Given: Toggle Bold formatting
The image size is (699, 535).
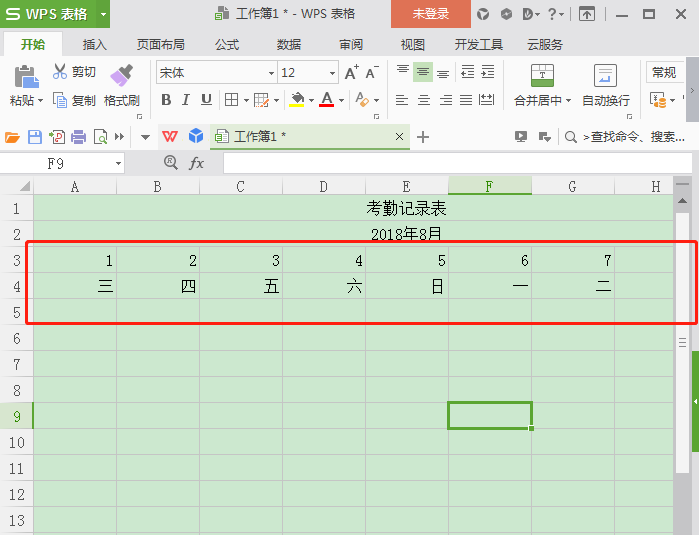Looking at the screenshot, I should [166, 100].
